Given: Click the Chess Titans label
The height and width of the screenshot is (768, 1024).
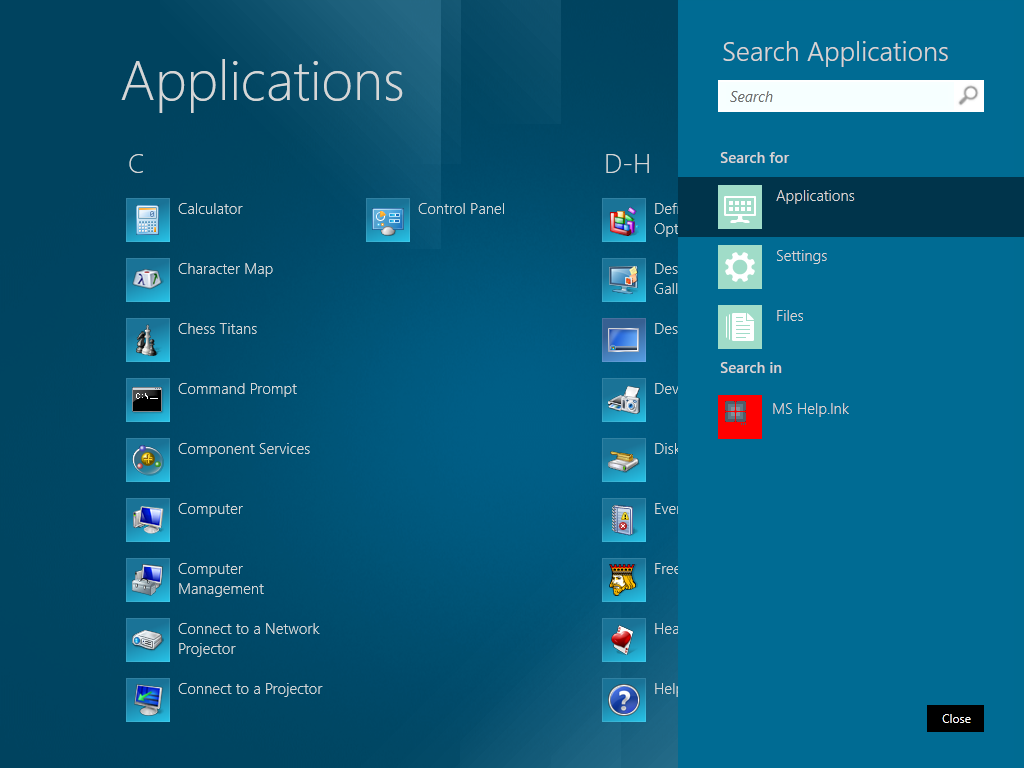Looking at the screenshot, I should tap(217, 329).
